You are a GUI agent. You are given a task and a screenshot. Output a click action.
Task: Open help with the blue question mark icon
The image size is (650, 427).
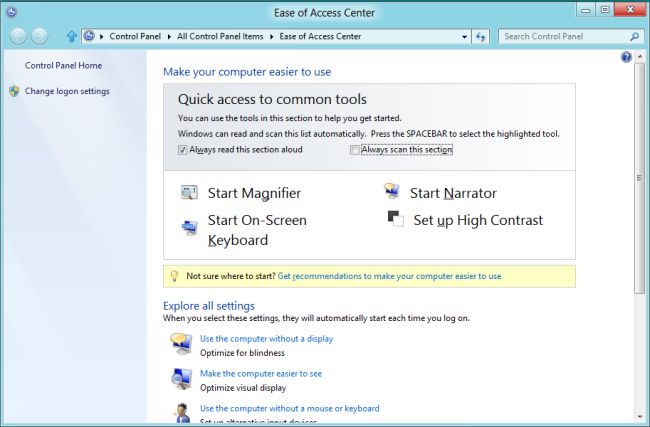tap(626, 57)
